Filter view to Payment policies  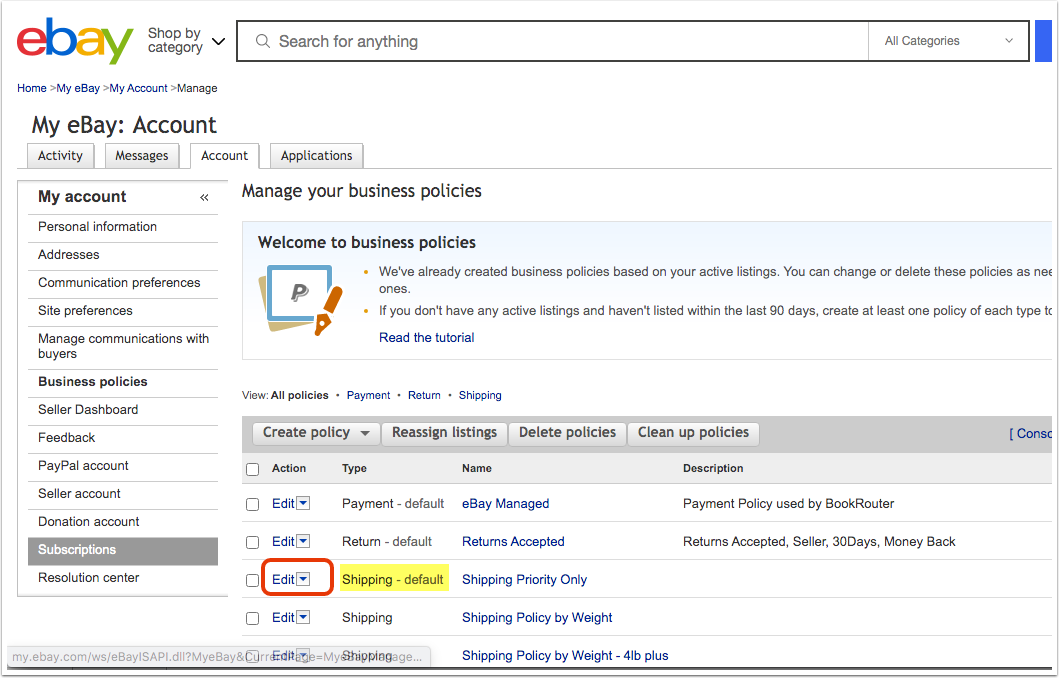coord(368,395)
